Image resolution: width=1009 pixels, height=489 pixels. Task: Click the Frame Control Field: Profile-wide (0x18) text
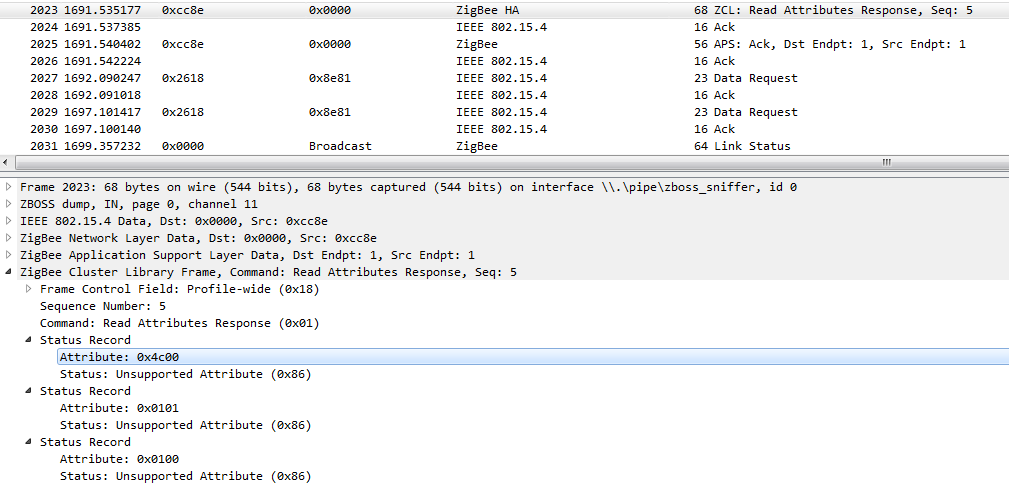pyautogui.click(x=180, y=289)
